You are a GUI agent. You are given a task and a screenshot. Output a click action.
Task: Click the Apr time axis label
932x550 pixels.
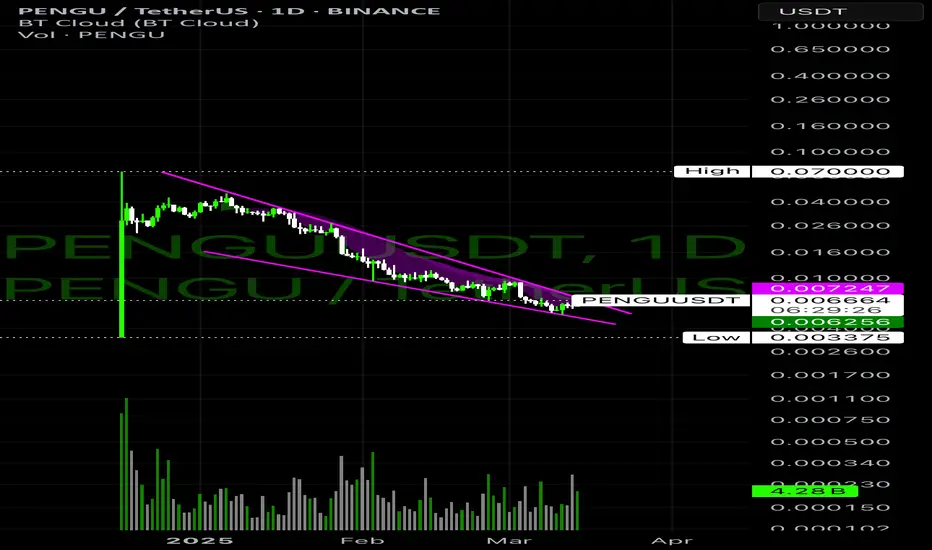tap(672, 540)
